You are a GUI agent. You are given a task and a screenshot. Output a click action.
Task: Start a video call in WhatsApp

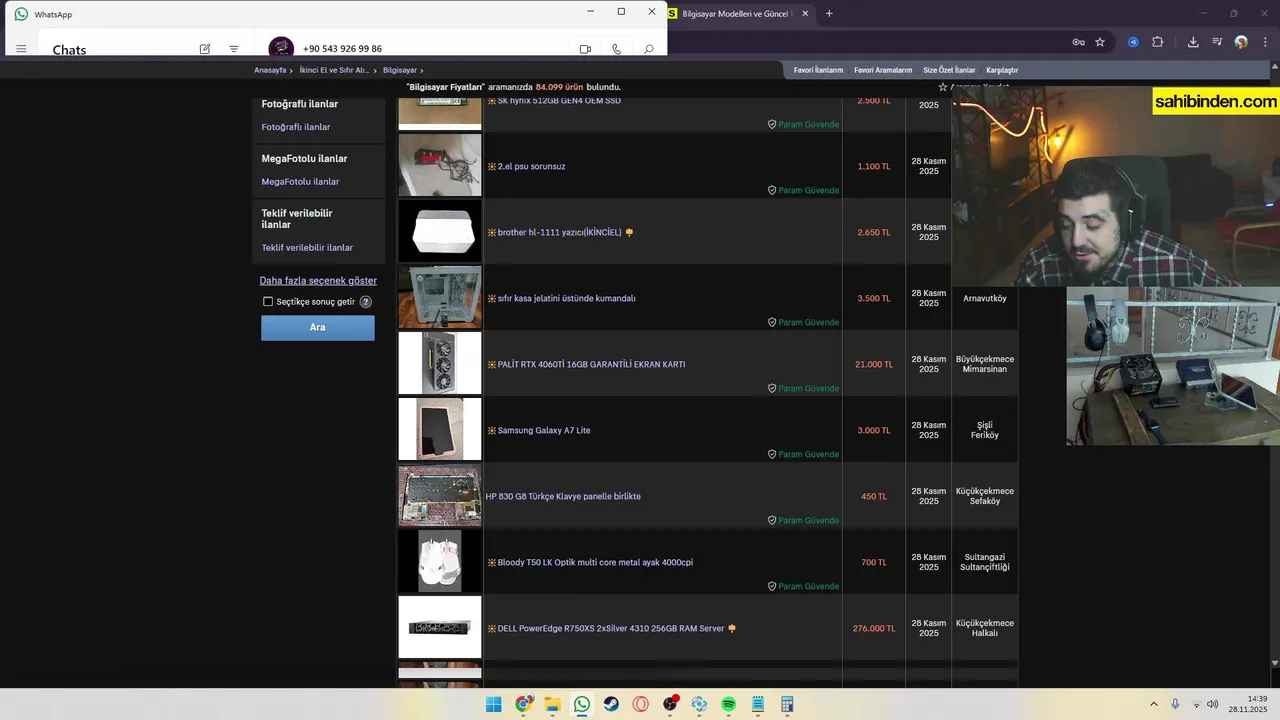point(586,49)
